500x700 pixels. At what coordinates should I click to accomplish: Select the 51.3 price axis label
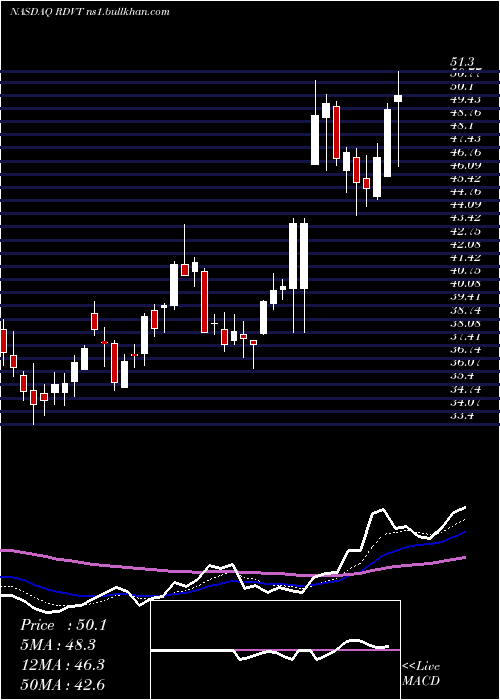[462, 62]
